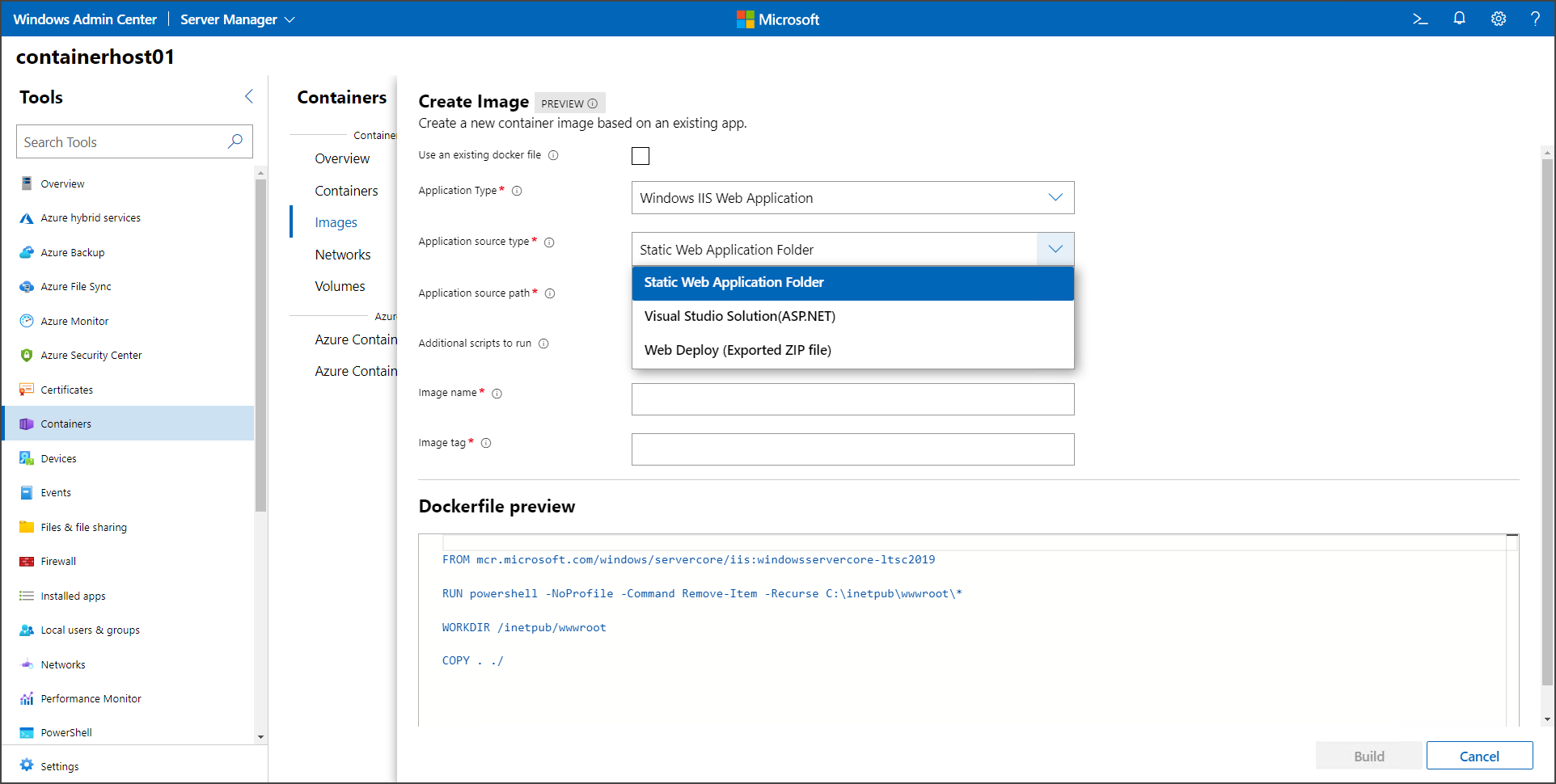Viewport: 1556px width, 784px height.
Task: Click the main form scrollbar thumb
Action: pyautogui.click(x=1547, y=422)
